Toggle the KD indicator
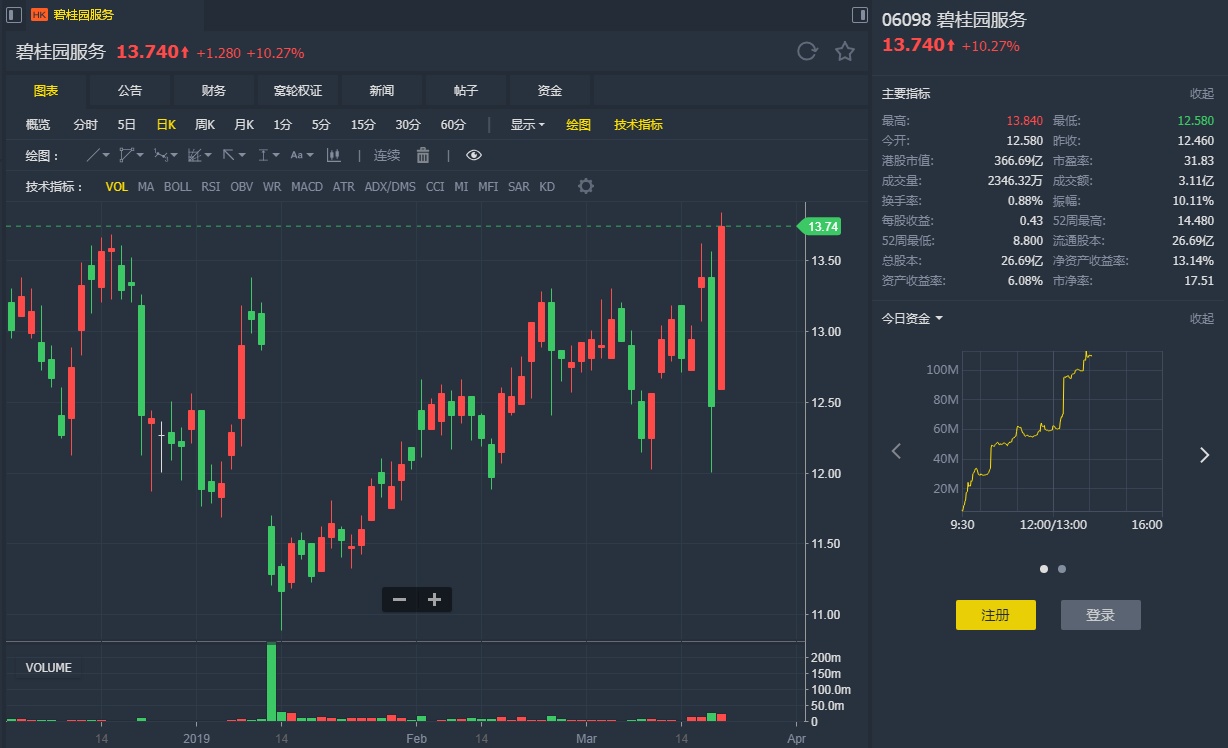The width and height of the screenshot is (1228, 748). [x=547, y=187]
